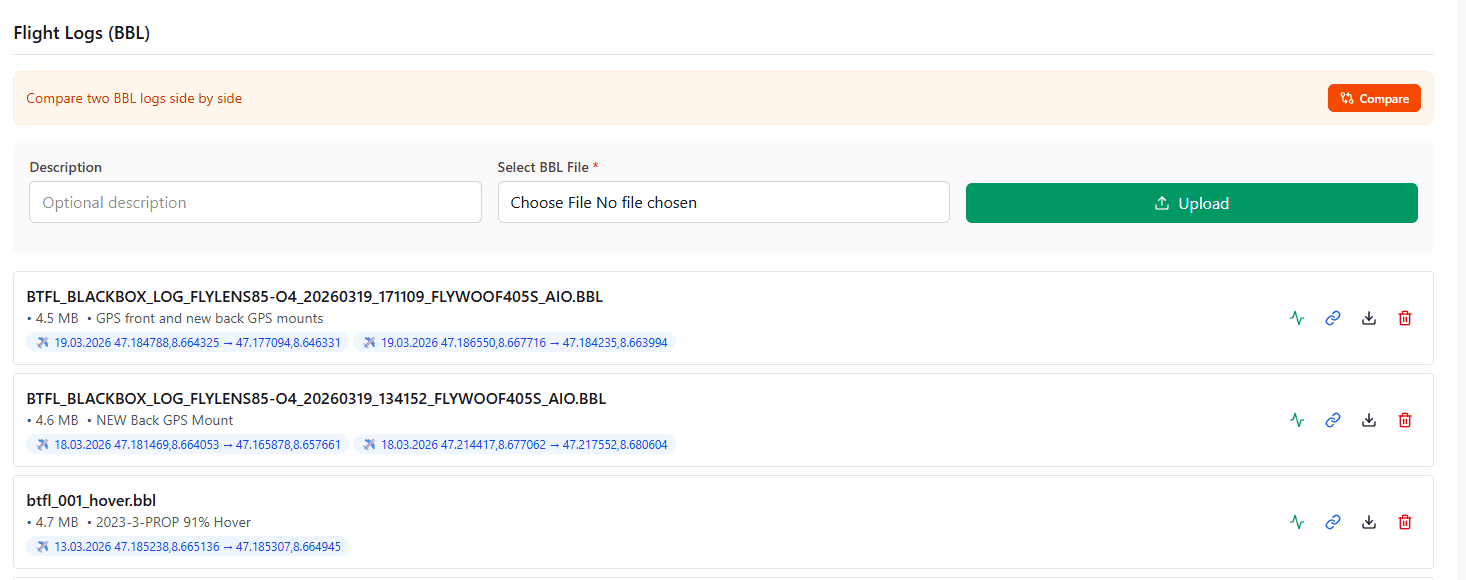
Task: Open the analysis graph for btfl_001_hover.bbl
Action: [1297, 522]
